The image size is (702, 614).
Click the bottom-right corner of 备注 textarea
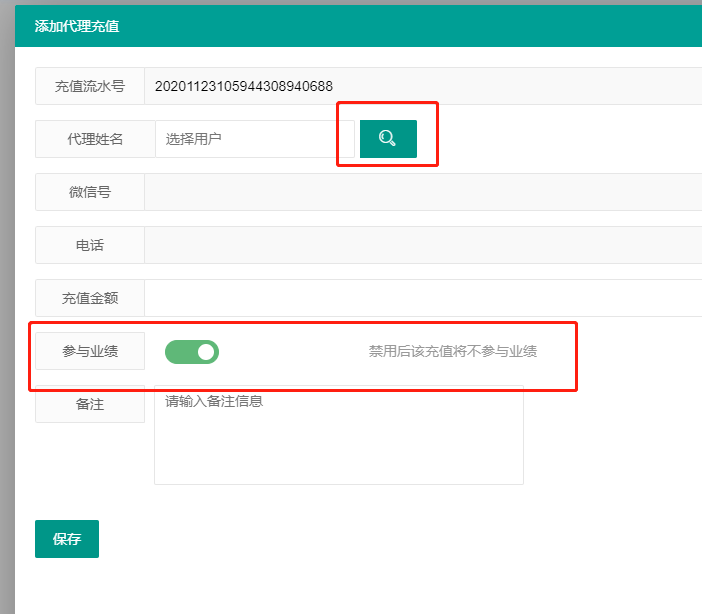point(519,480)
